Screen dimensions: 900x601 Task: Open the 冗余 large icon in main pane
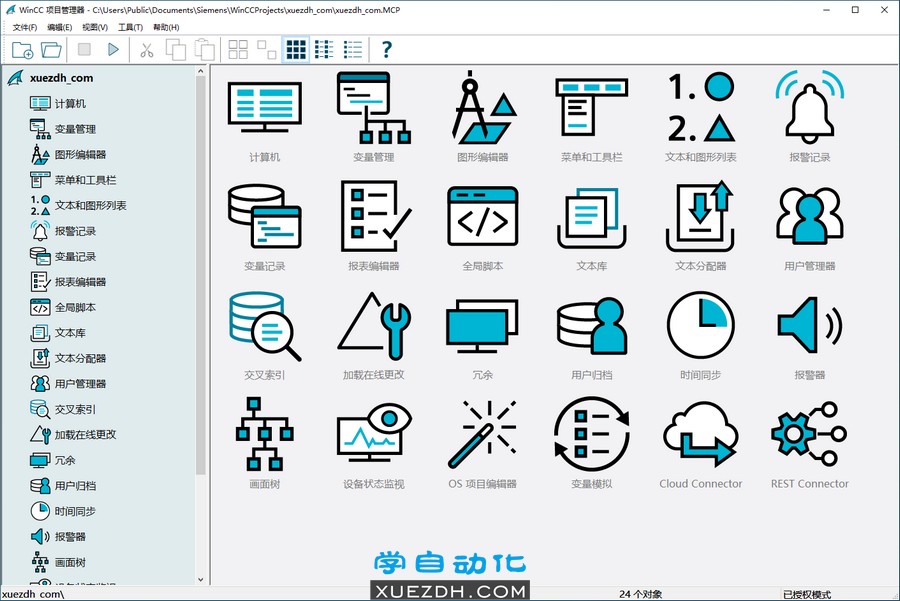pyautogui.click(x=483, y=325)
